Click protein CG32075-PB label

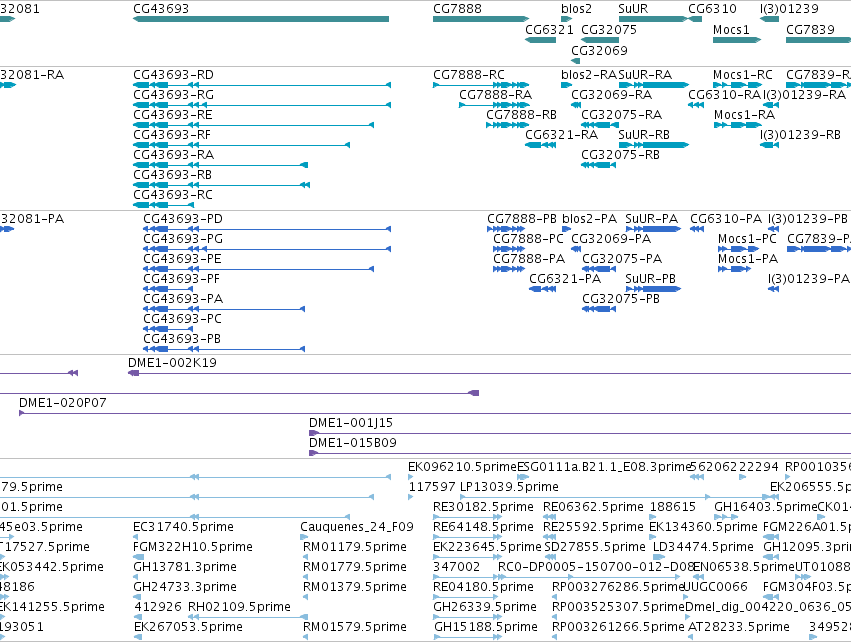621,299
